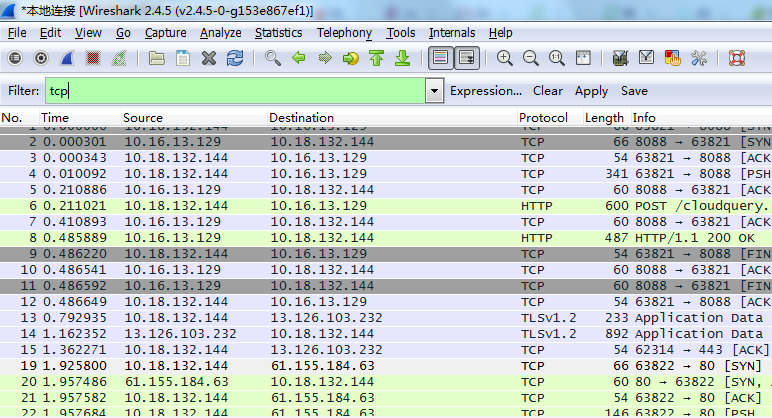The image size is (772, 418).
Task: Apply the display filter
Action: (x=591, y=91)
